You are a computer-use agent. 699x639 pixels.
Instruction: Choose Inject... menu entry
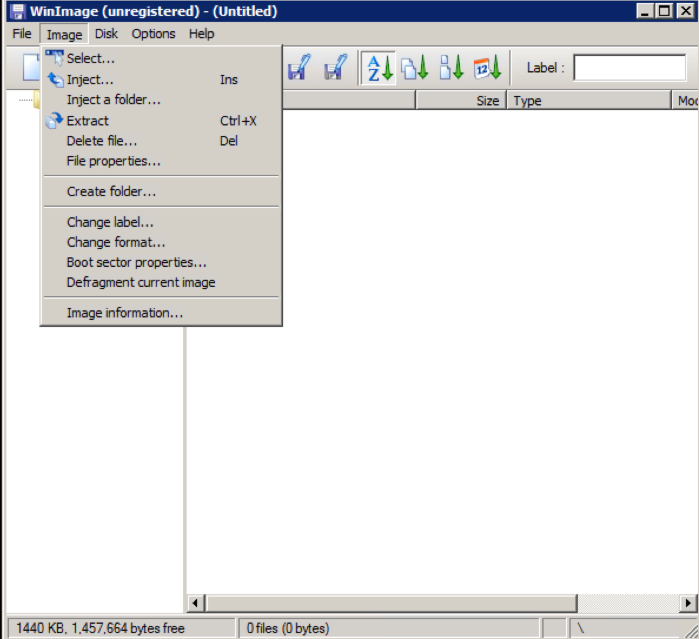click(161, 79)
